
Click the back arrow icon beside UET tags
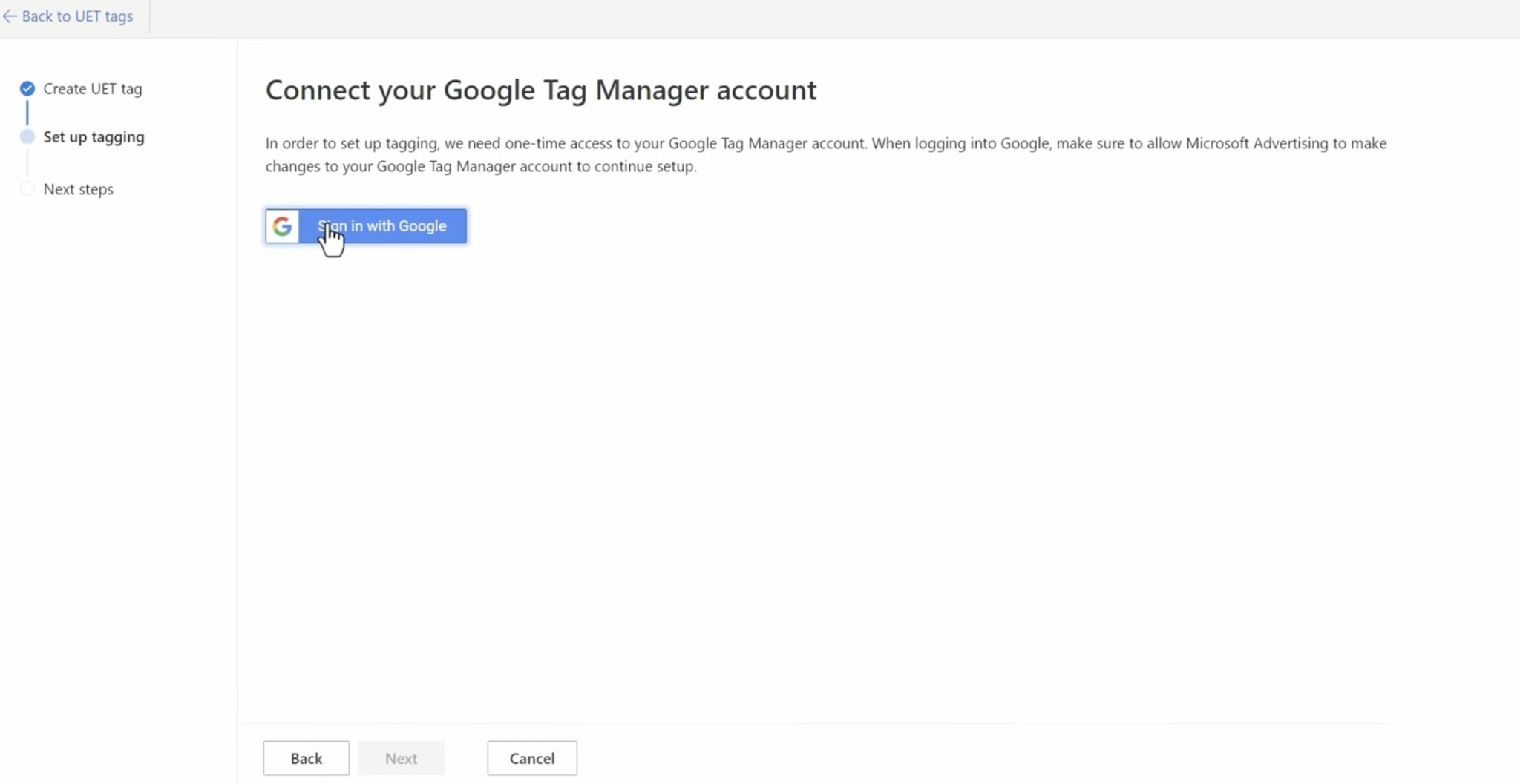[x=10, y=16]
